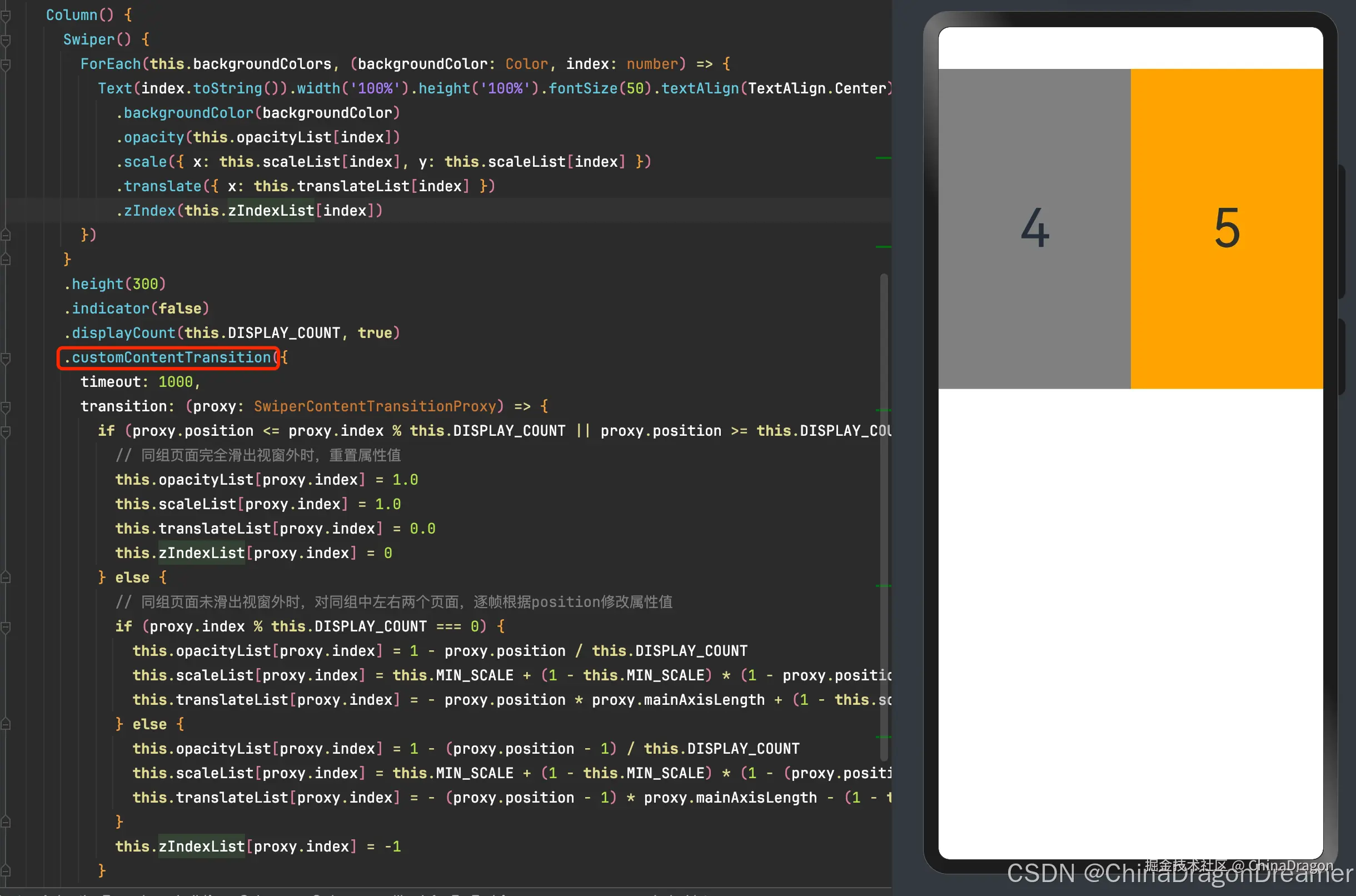The image size is (1356, 896).
Task: Click .opacity(this.opacityList[index]) line
Action: tap(258, 137)
